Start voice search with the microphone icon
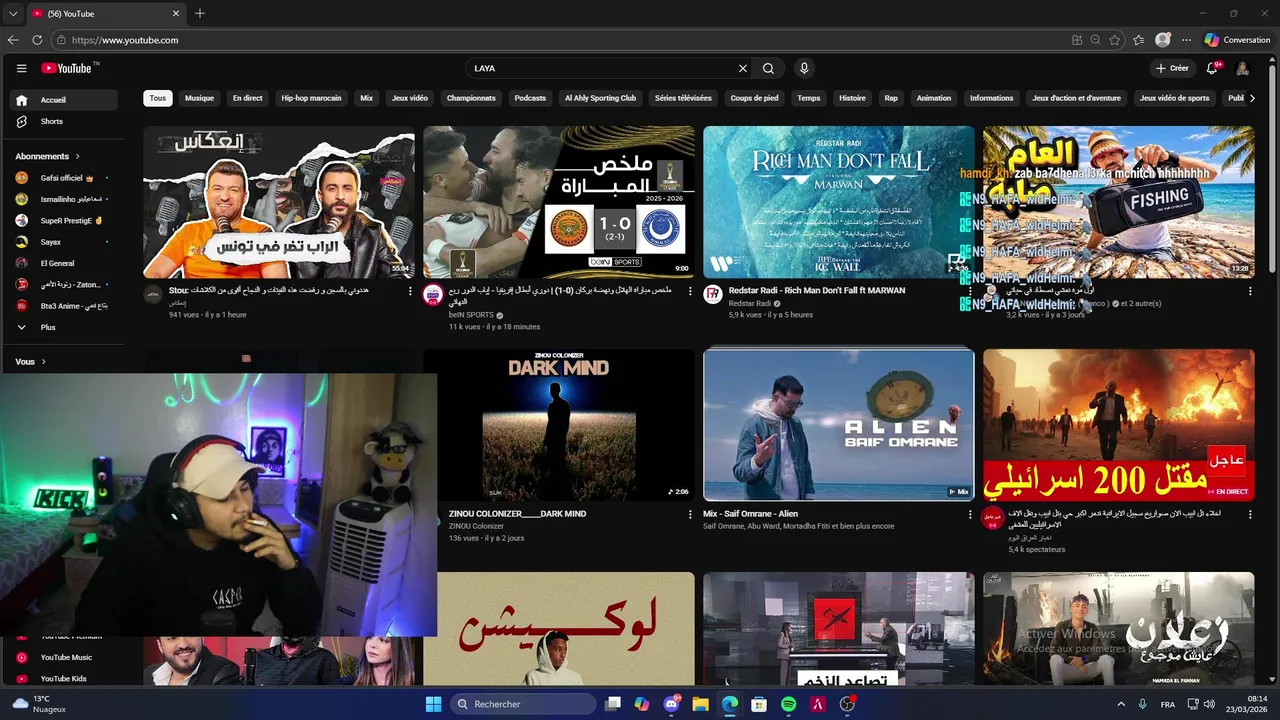 click(804, 68)
